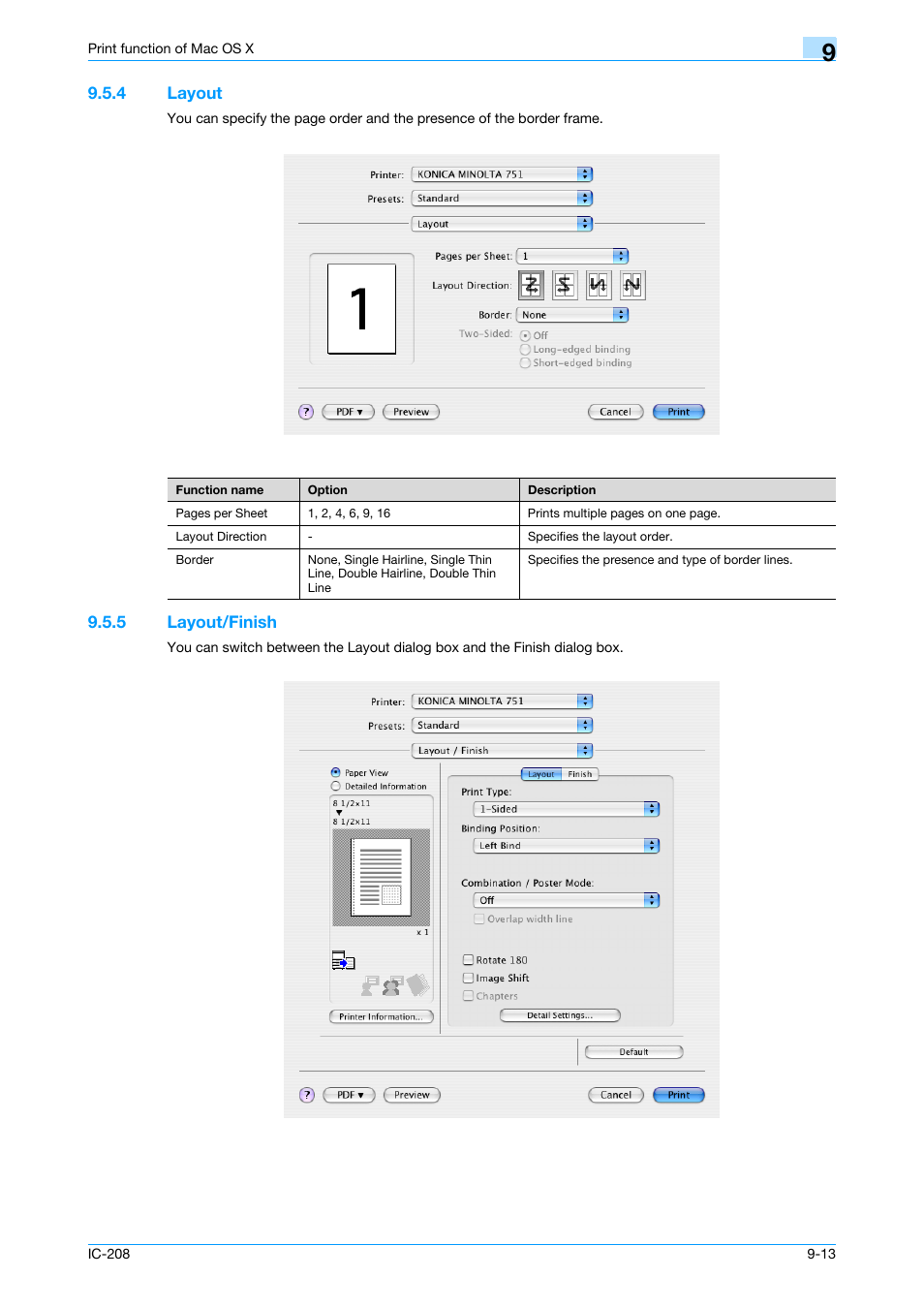The height and width of the screenshot is (1308, 924).
Task: Select the Paper View radio button
Action: (336, 773)
